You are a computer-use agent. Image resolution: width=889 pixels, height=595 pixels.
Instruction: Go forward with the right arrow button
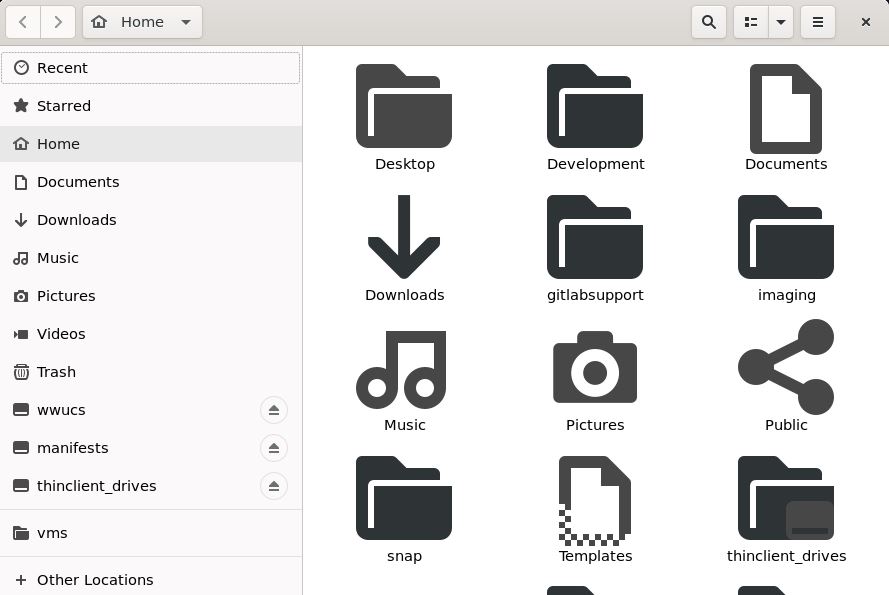point(58,22)
